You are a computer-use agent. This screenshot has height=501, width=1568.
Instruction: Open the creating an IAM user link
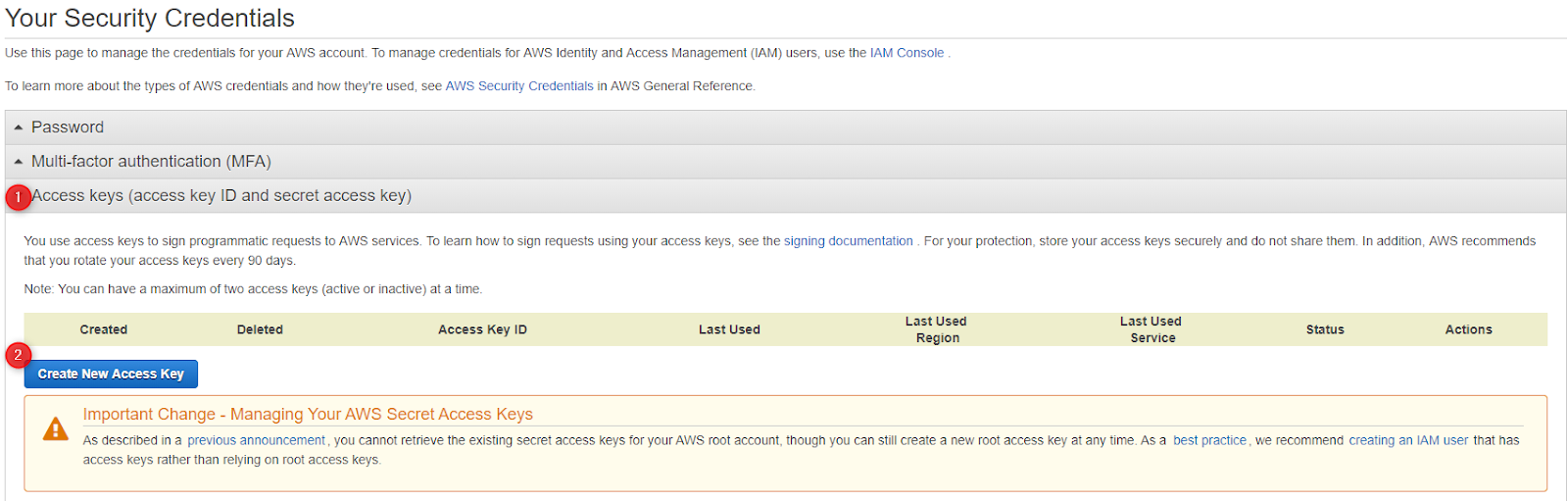click(1408, 440)
